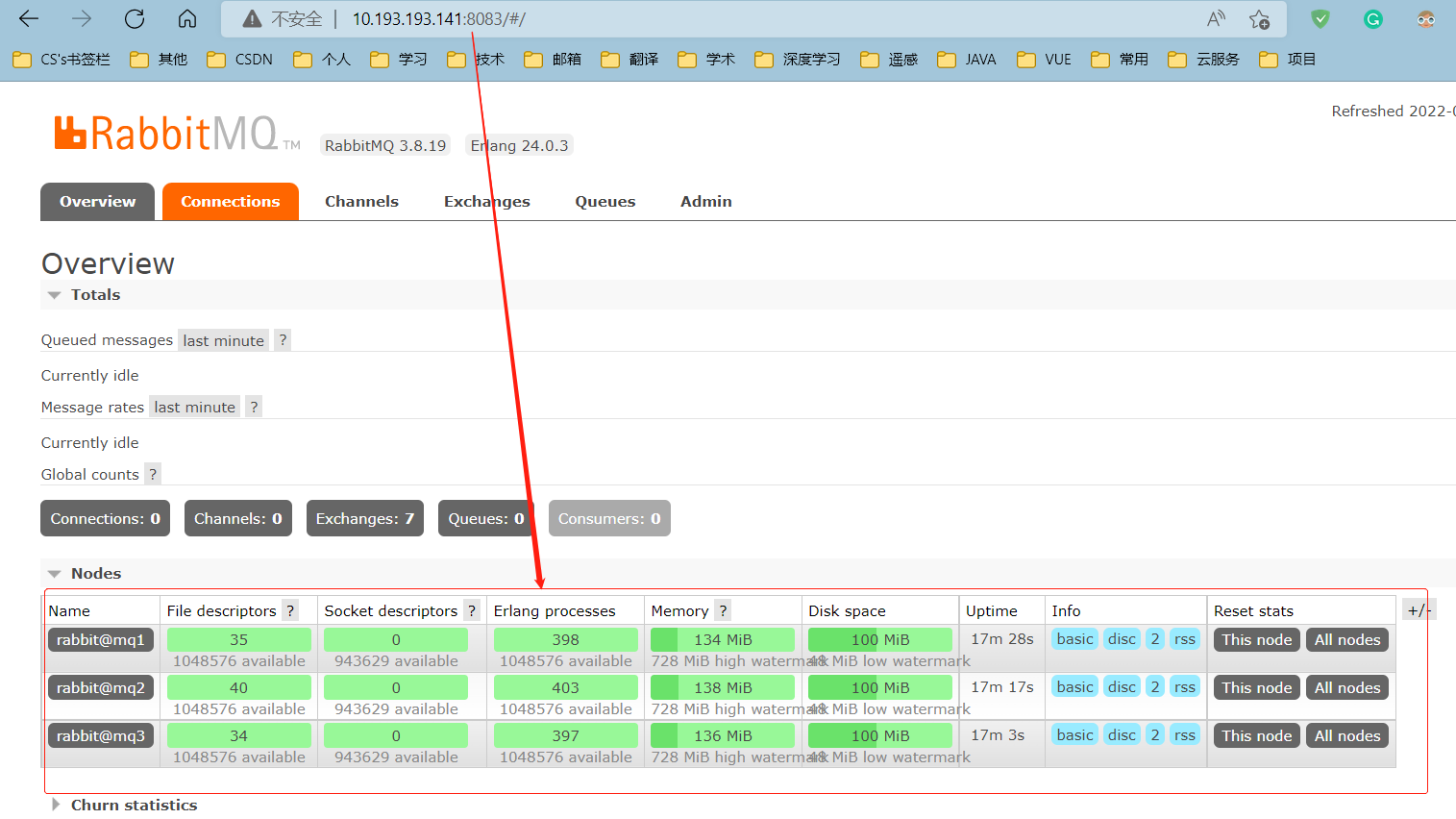
Task: Open the Exchanges: 7 count button
Action: 365,518
